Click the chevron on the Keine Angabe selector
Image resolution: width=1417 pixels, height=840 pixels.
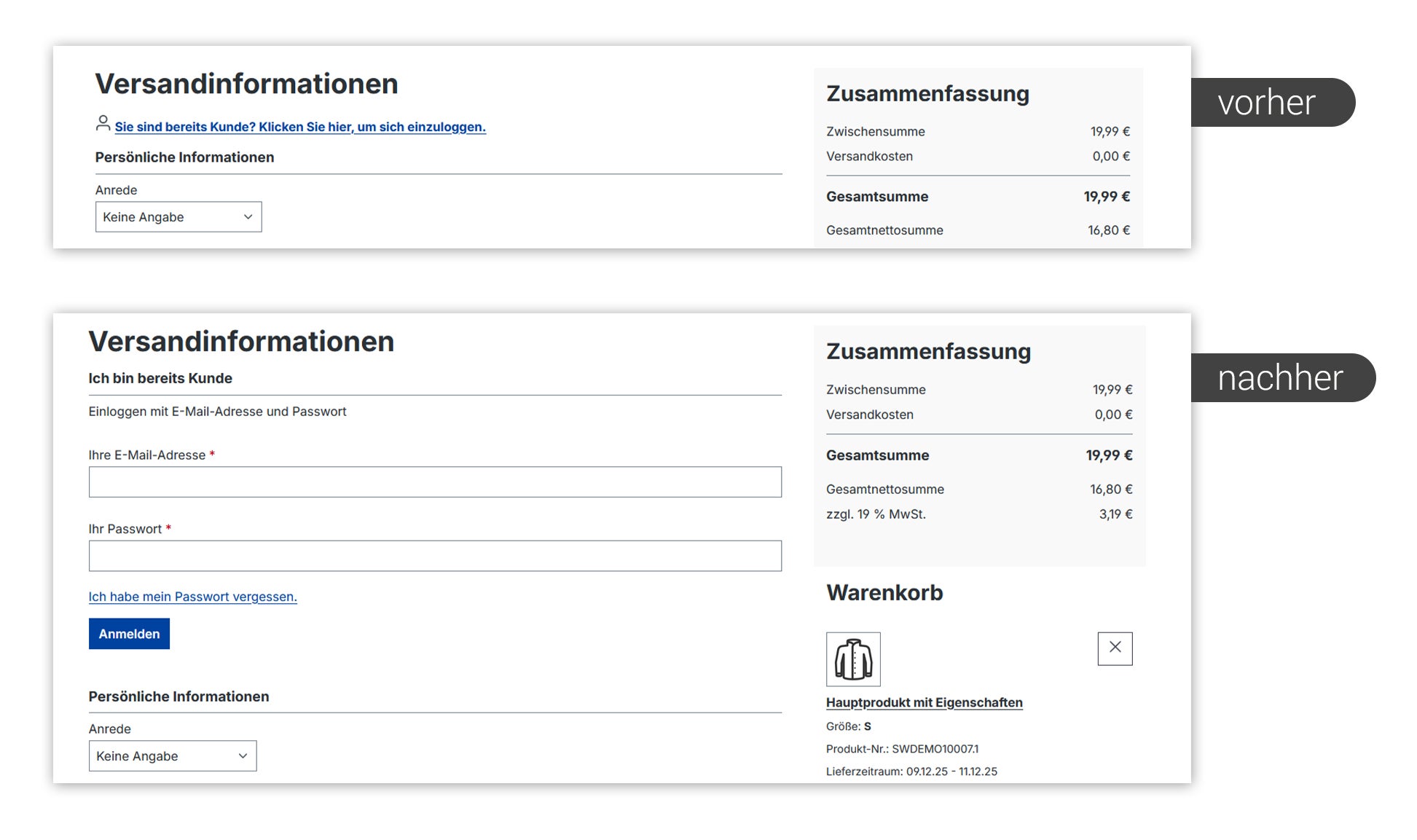(x=248, y=216)
